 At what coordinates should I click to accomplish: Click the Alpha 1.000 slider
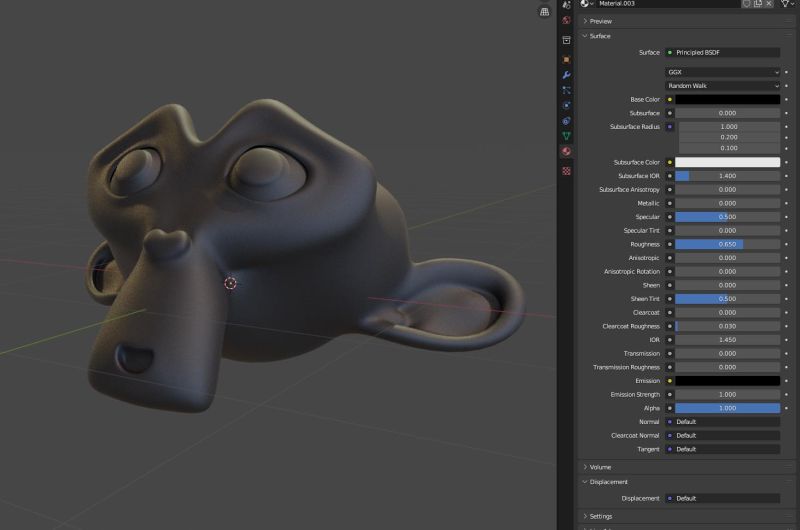[728, 408]
